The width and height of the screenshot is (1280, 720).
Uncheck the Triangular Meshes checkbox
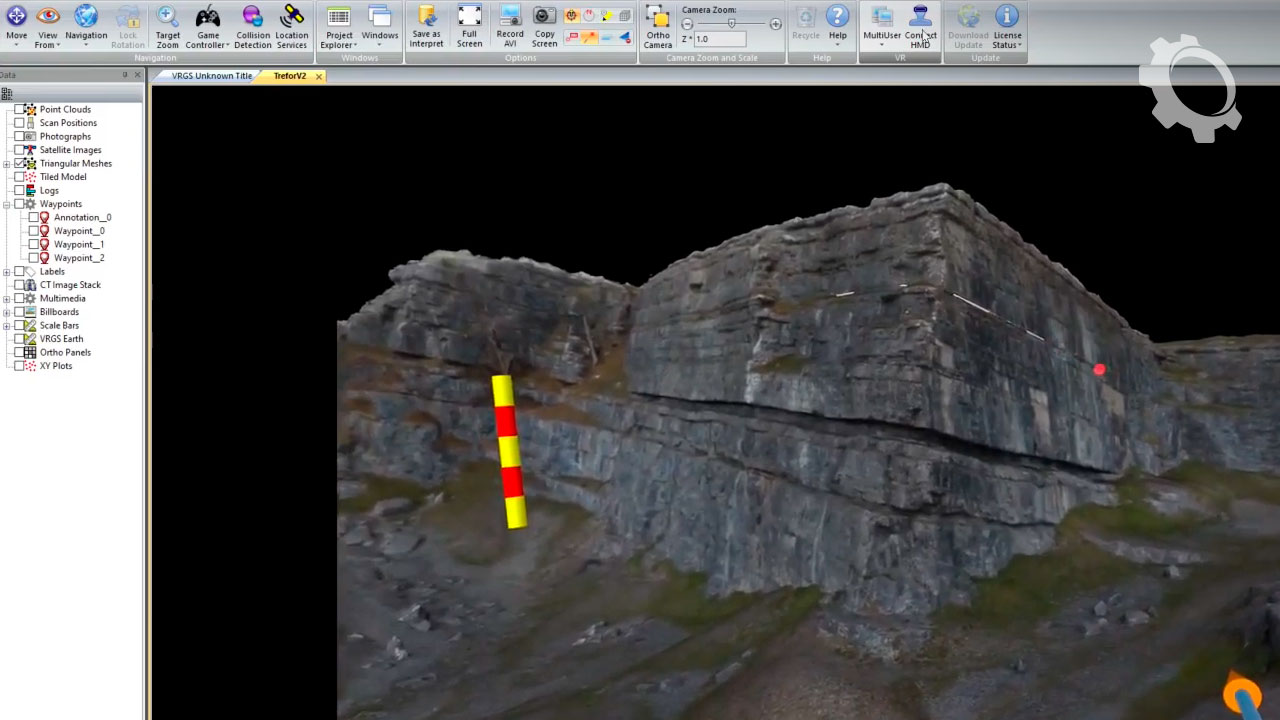(x=19, y=163)
